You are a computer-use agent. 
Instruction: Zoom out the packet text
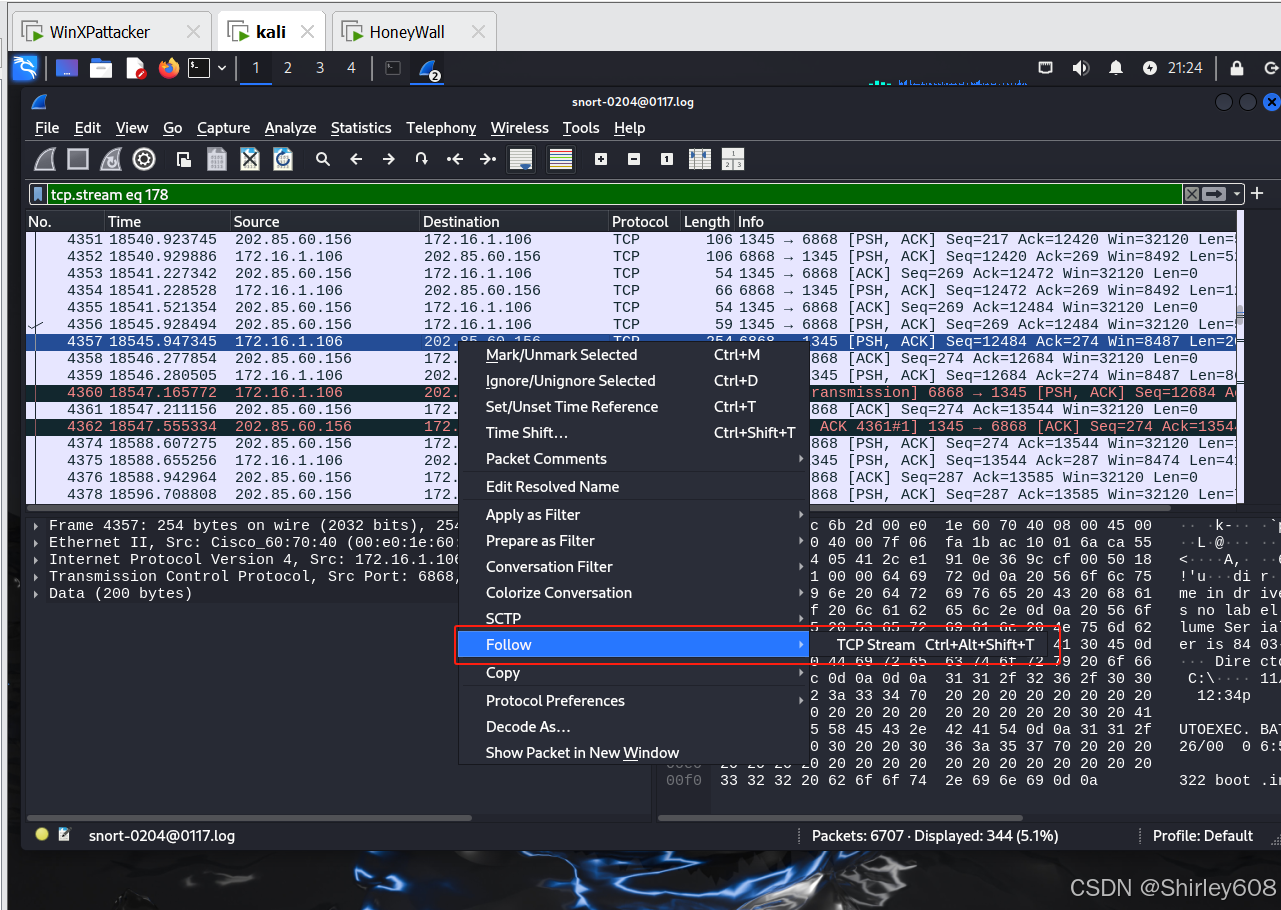point(634,159)
